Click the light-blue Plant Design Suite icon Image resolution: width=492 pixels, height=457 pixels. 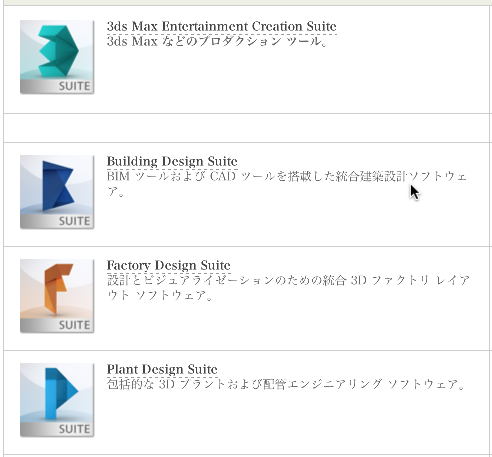tap(57, 400)
